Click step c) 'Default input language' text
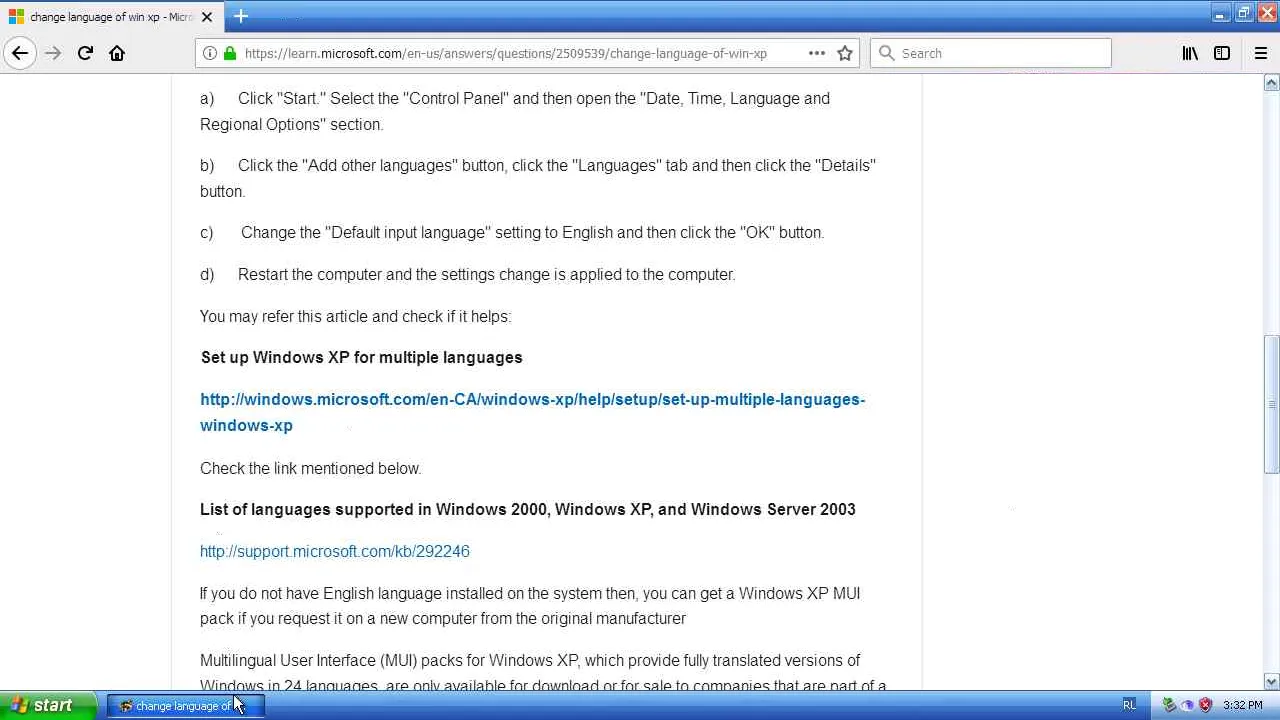 point(532,232)
